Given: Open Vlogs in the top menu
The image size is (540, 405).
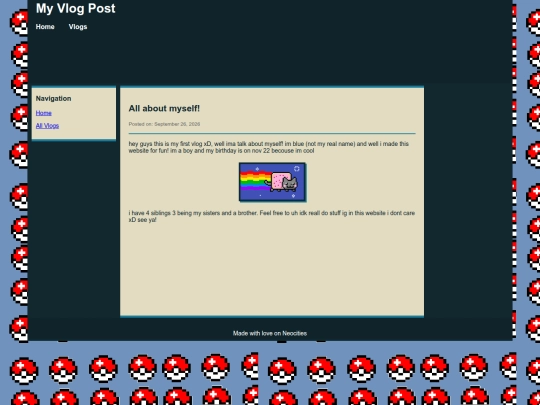Looking at the screenshot, I should coord(78,27).
